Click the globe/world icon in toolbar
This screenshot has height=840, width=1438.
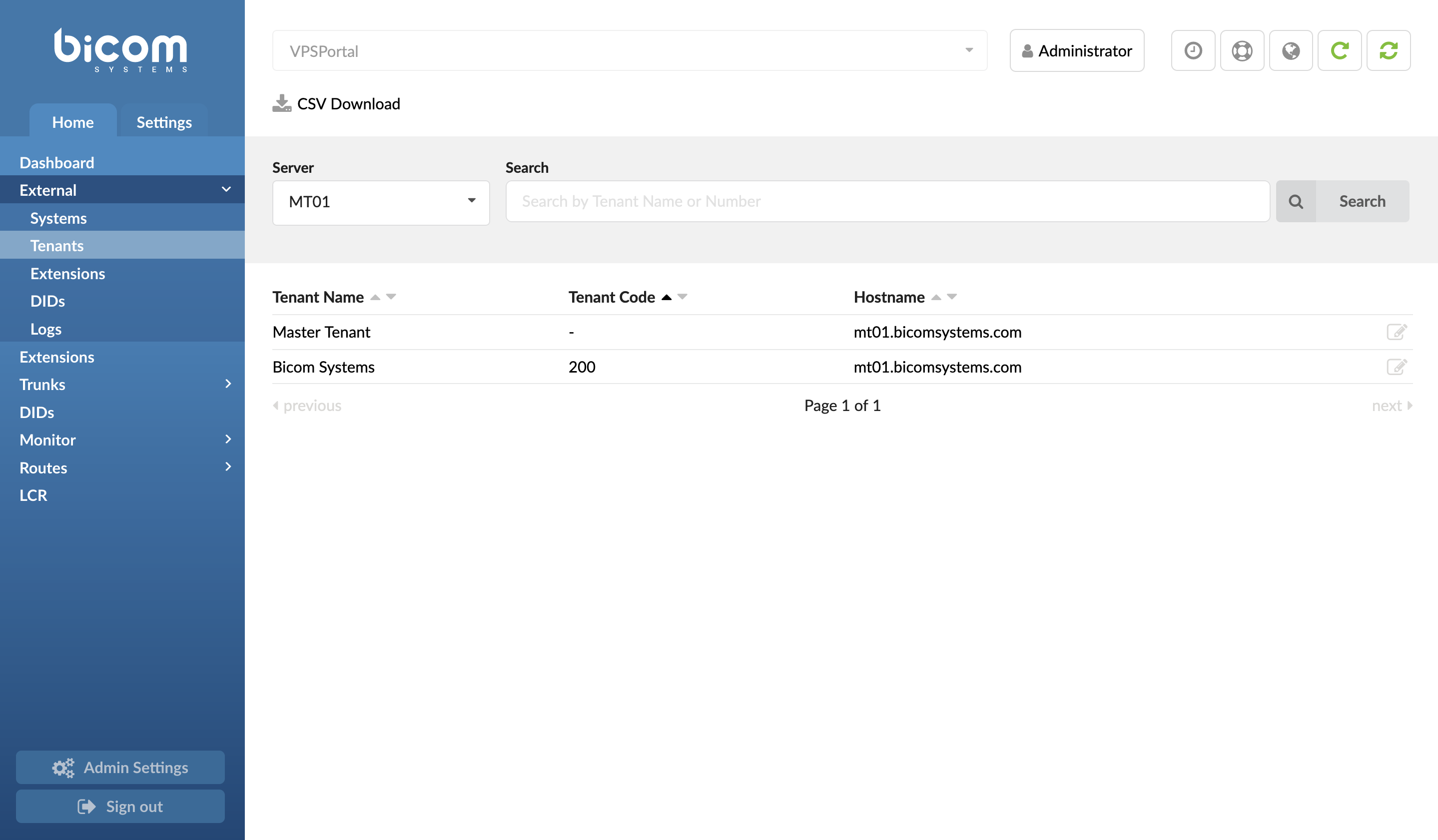coord(1290,50)
